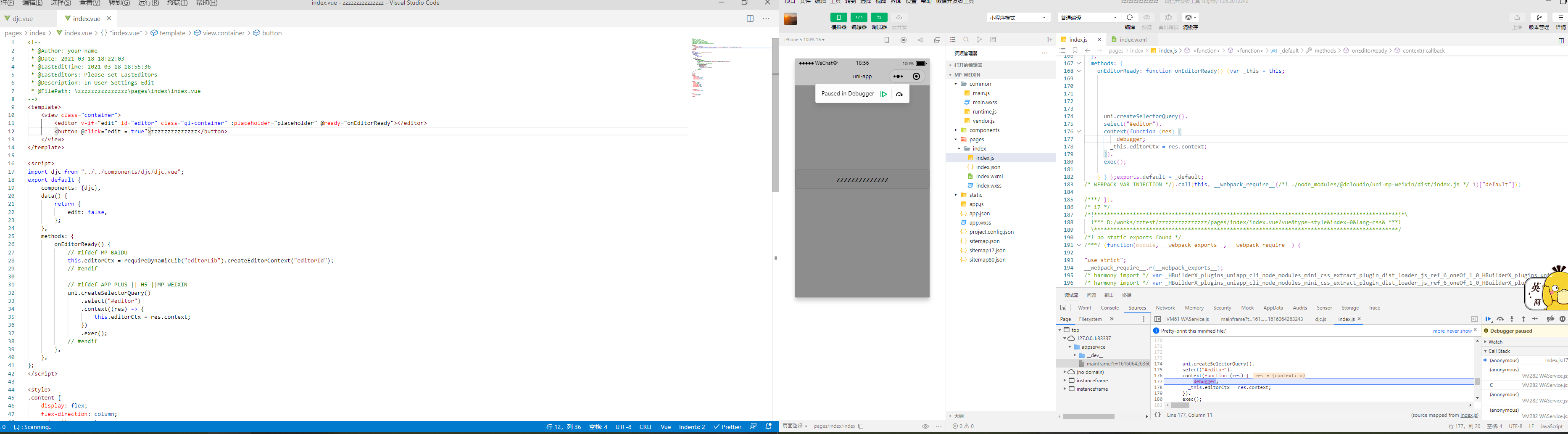Click the simulator record circle icon
1568x434 pixels.
pos(903,40)
